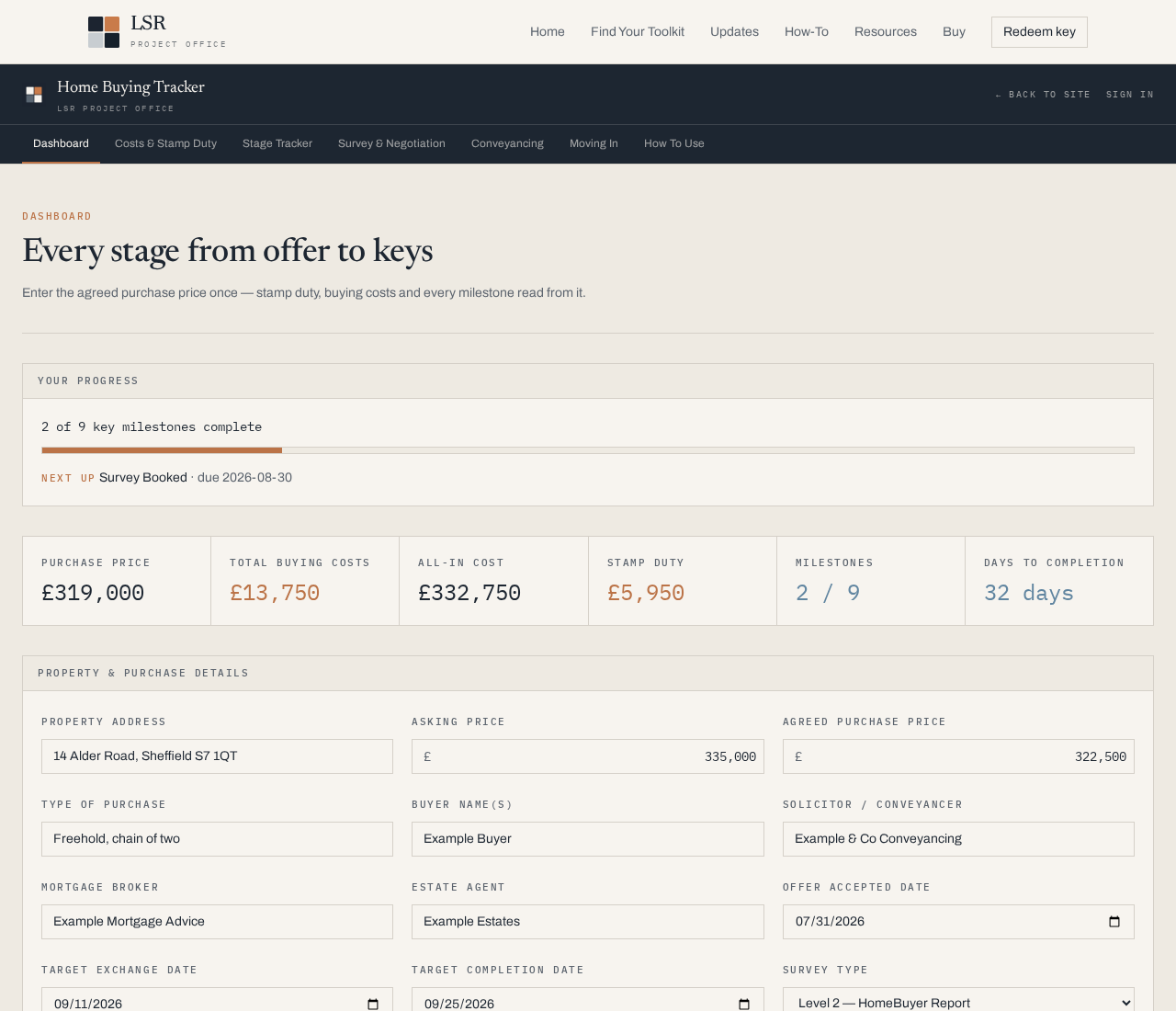Click the £332,750 all-in cost value
This screenshot has width=1176, height=1011.
pos(469,594)
